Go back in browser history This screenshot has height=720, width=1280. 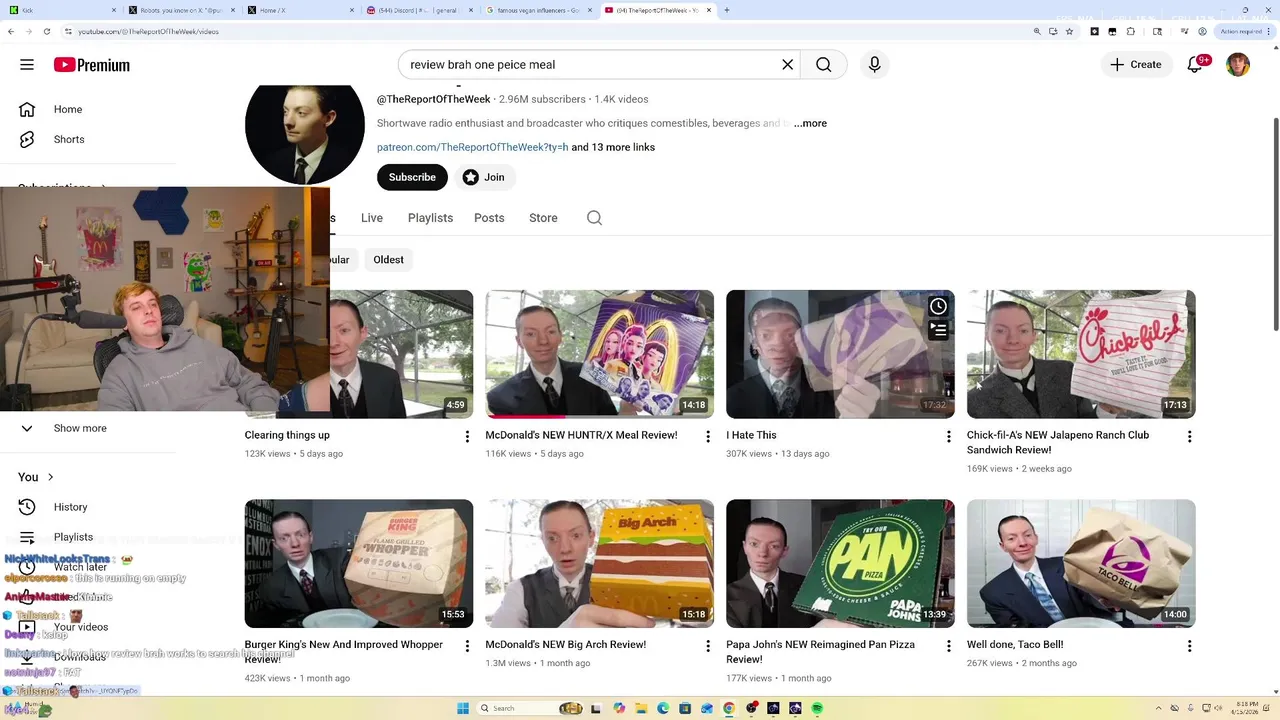click(x=11, y=31)
